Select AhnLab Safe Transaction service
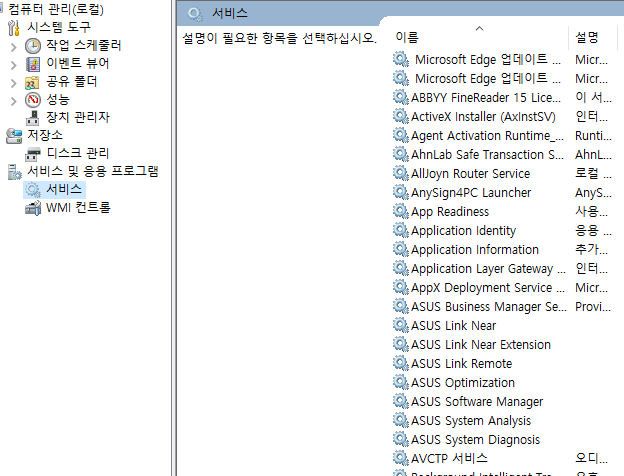Viewport: 624px width, 476px height. 488,154
